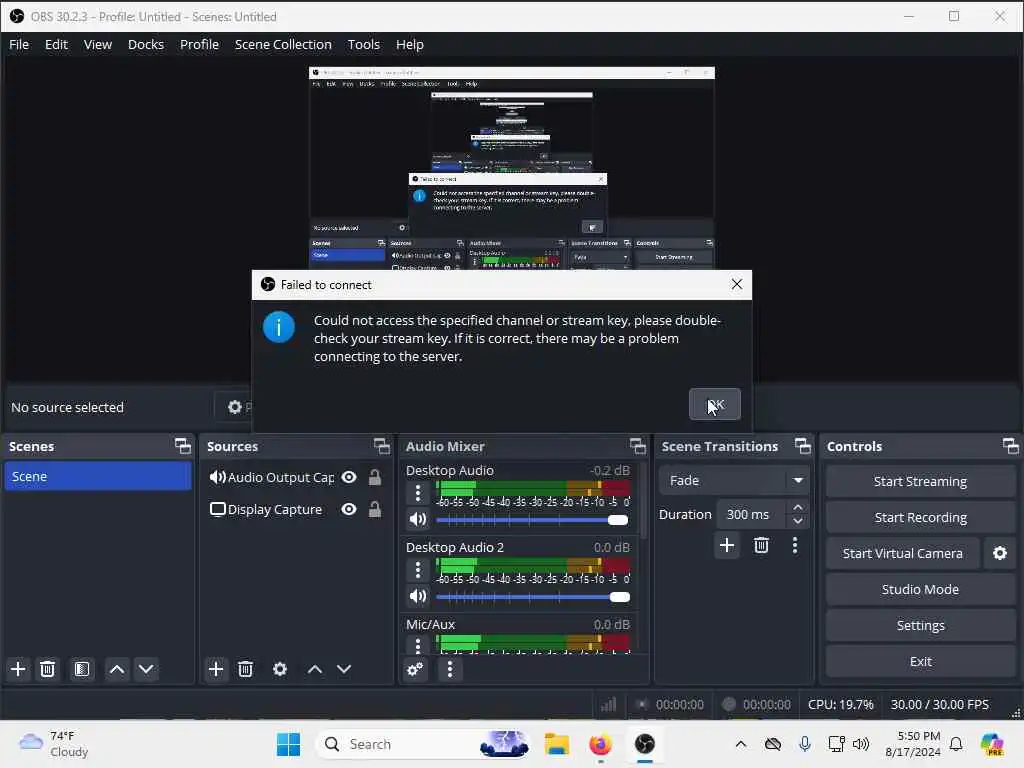Mute Desktop Audio 2 speaker button
The height and width of the screenshot is (768, 1024).
pos(418,596)
